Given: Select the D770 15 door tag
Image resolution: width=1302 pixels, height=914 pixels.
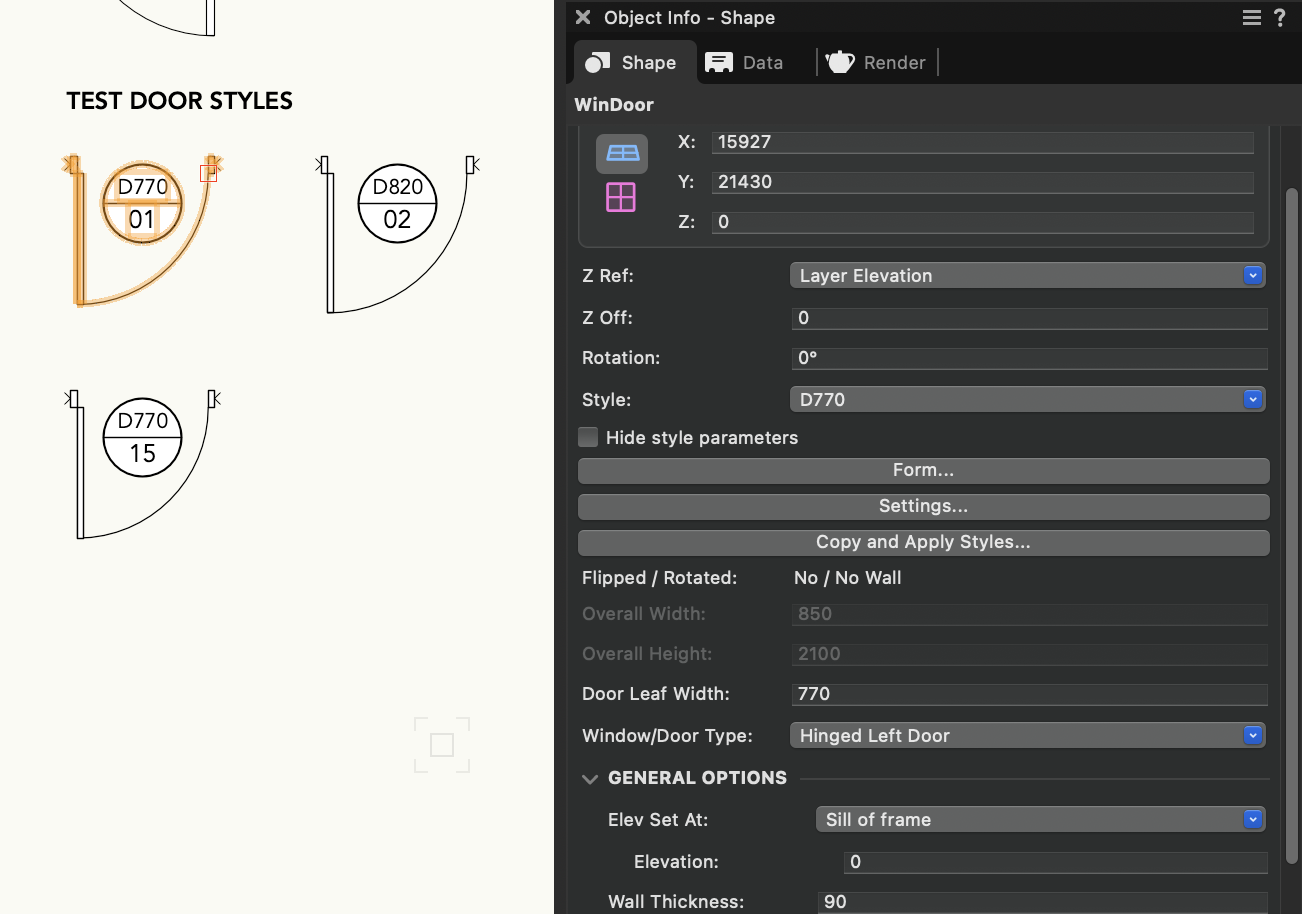Looking at the screenshot, I should tap(142, 437).
